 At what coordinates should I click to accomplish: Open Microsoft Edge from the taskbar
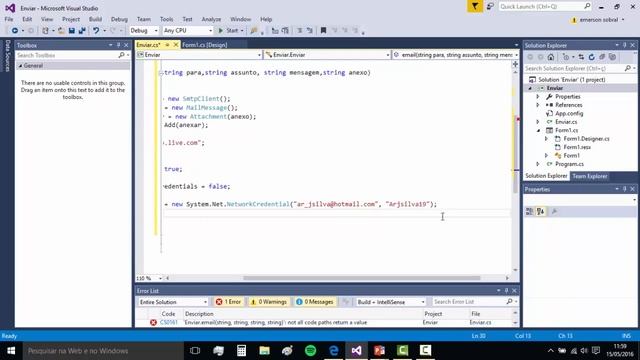[333, 351]
